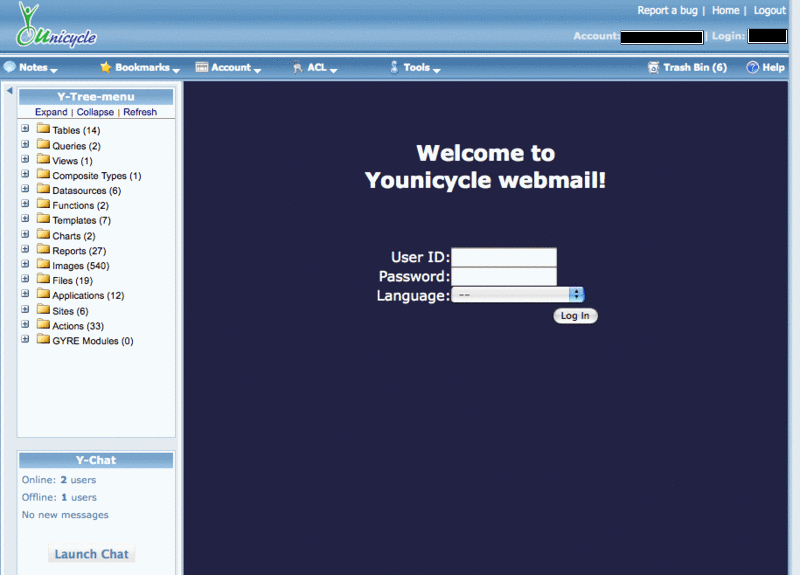This screenshot has height=575, width=800.
Task: Open the Language dropdown
Action: coord(517,295)
